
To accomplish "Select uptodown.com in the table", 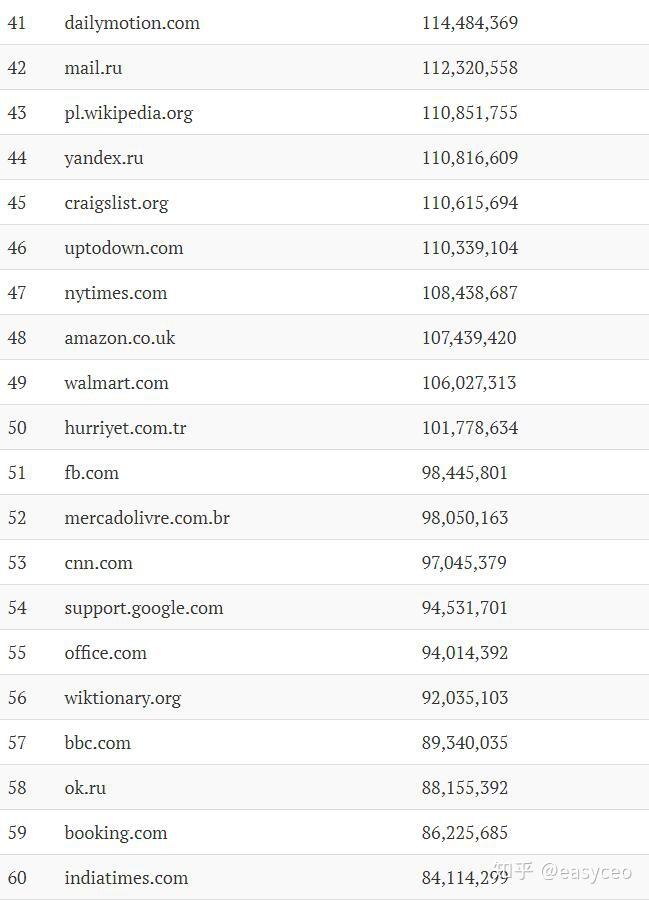I will point(124,248).
